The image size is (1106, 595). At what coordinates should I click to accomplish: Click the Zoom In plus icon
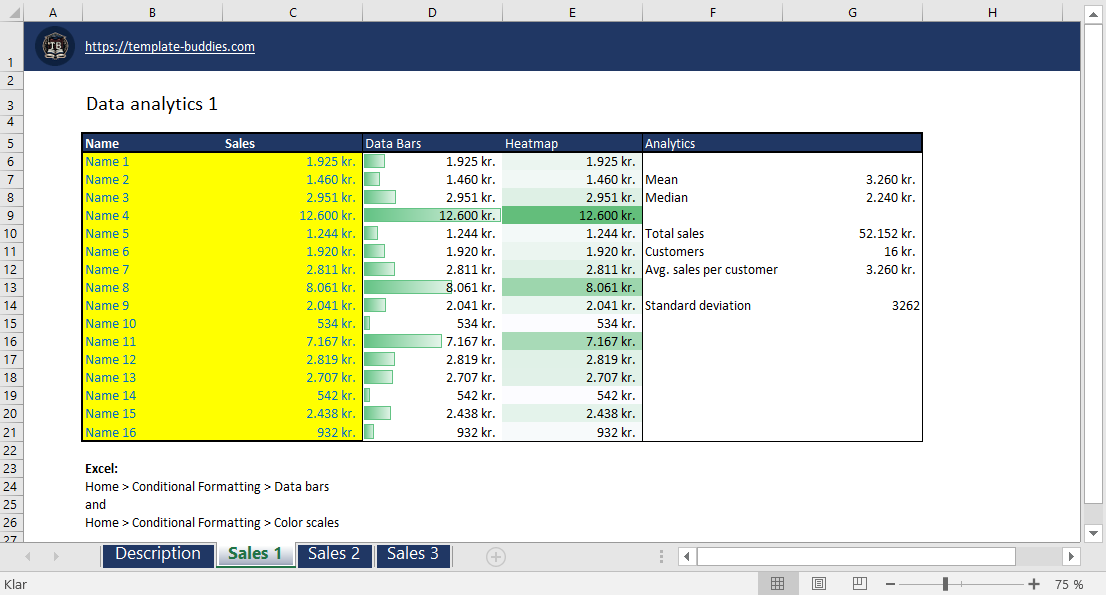pyautogui.click(x=1034, y=583)
